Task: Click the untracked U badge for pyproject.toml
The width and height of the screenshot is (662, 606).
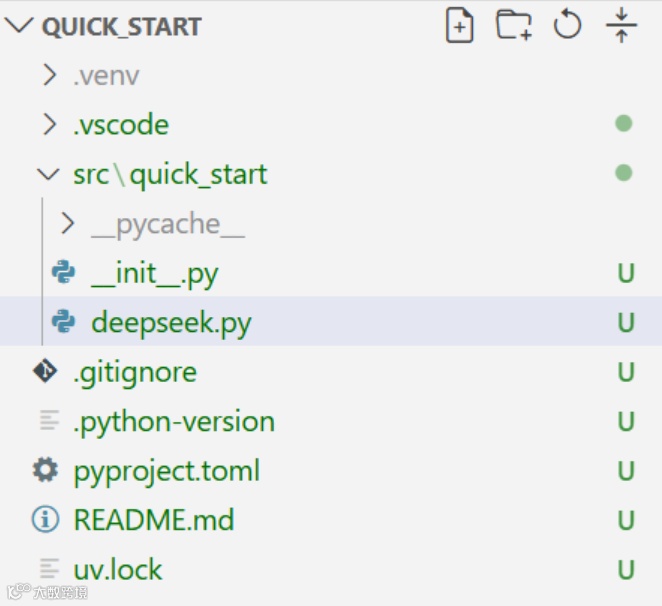Action: tap(626, 471)
